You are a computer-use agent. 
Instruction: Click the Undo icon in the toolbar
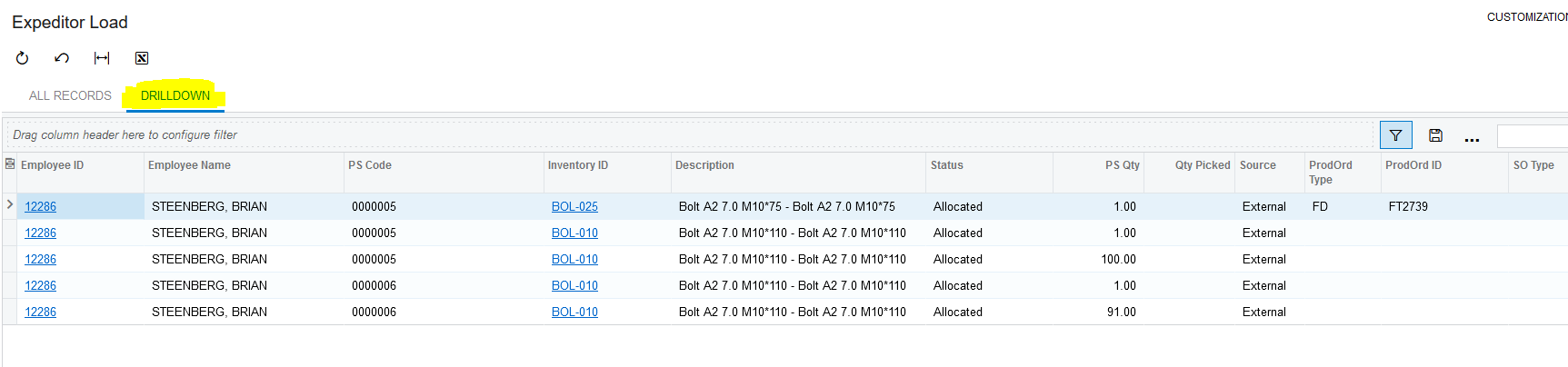click(62, 58)
